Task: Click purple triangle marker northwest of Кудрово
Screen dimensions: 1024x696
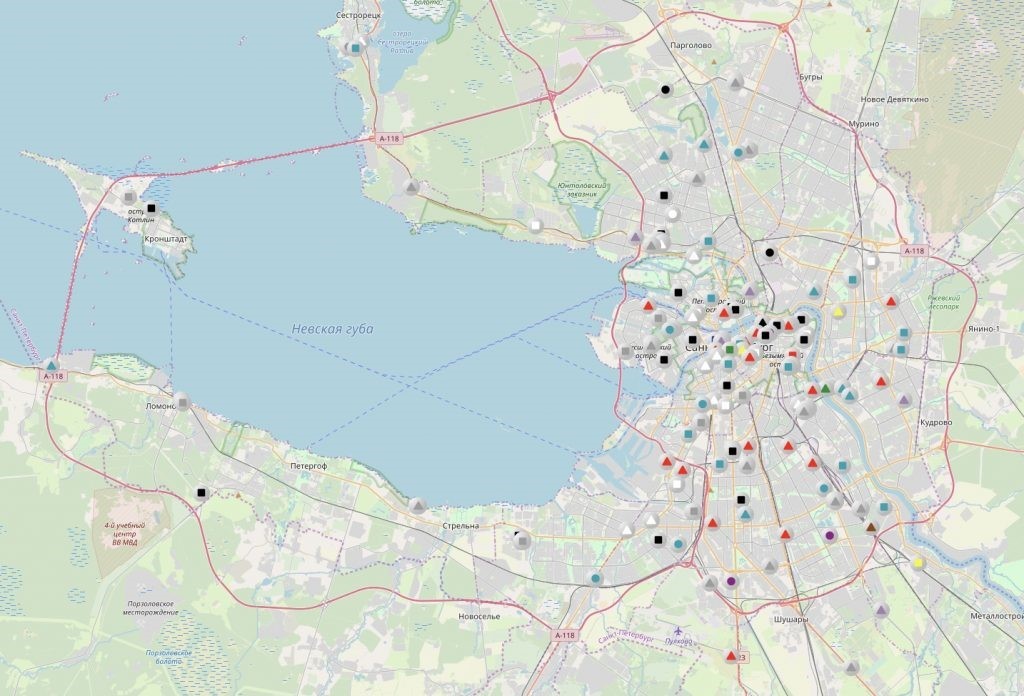Action: 905,399
